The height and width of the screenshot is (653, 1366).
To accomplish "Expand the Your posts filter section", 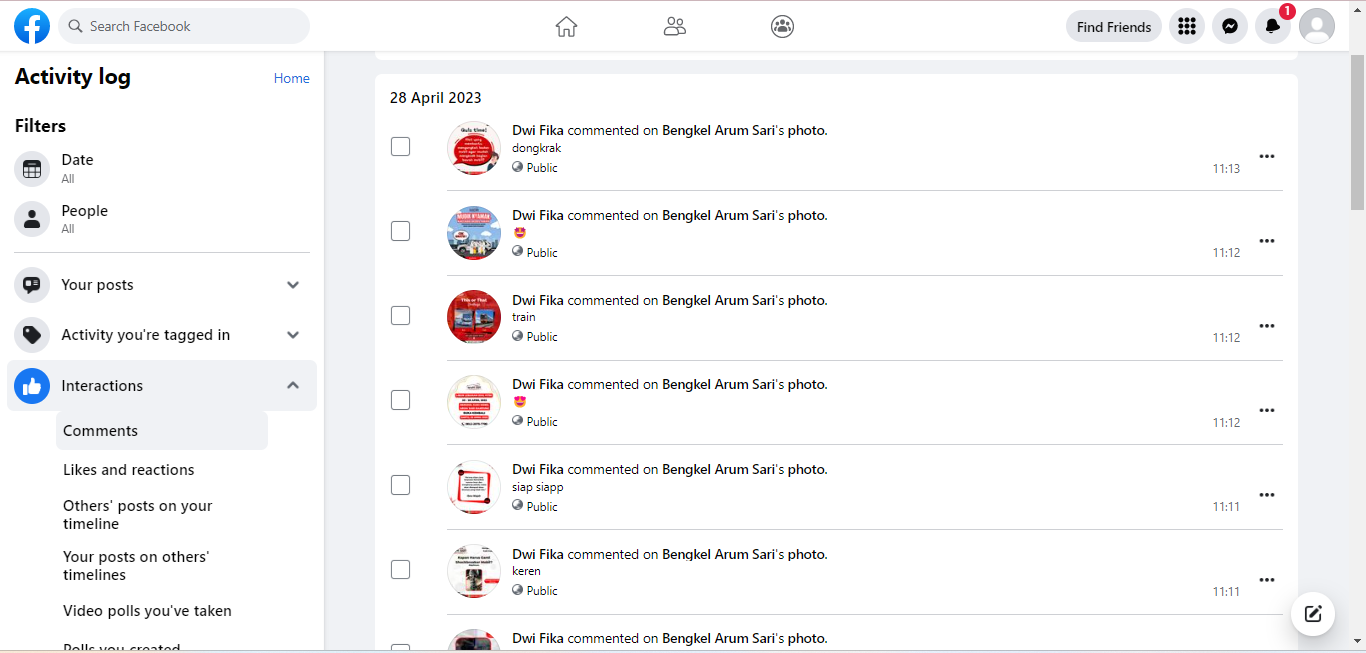I will [x=293, y=285].
